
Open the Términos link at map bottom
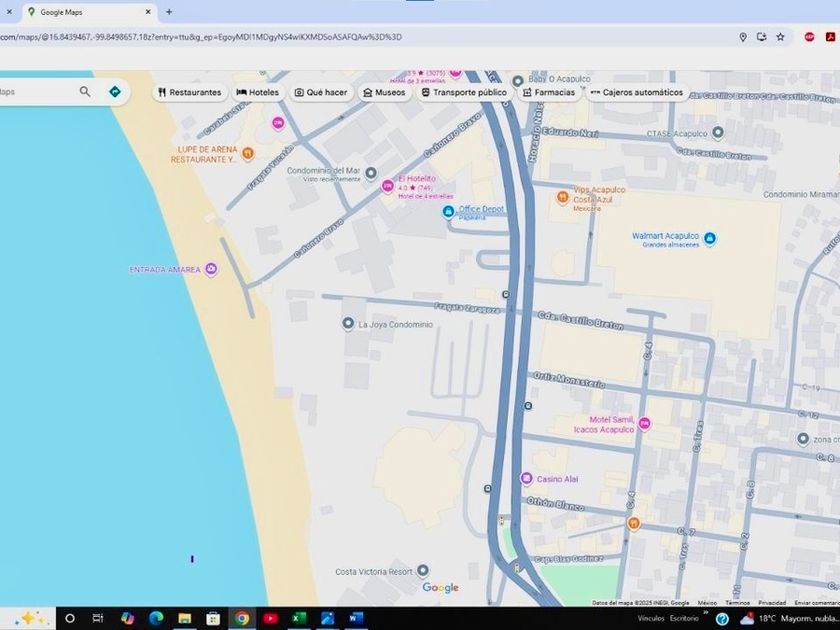(x=738, y=603)
